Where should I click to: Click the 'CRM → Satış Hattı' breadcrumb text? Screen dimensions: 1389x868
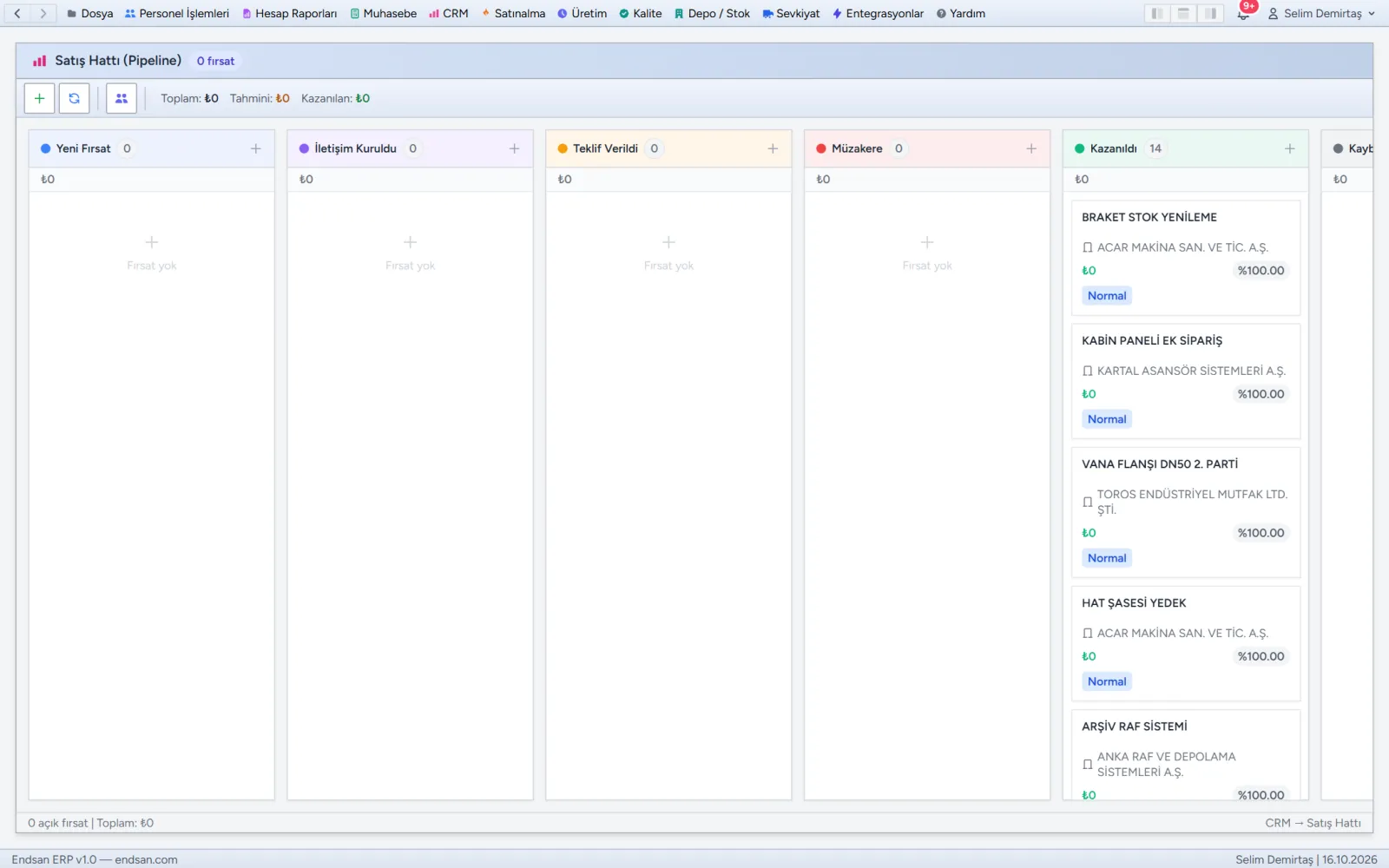point(1313,823)
